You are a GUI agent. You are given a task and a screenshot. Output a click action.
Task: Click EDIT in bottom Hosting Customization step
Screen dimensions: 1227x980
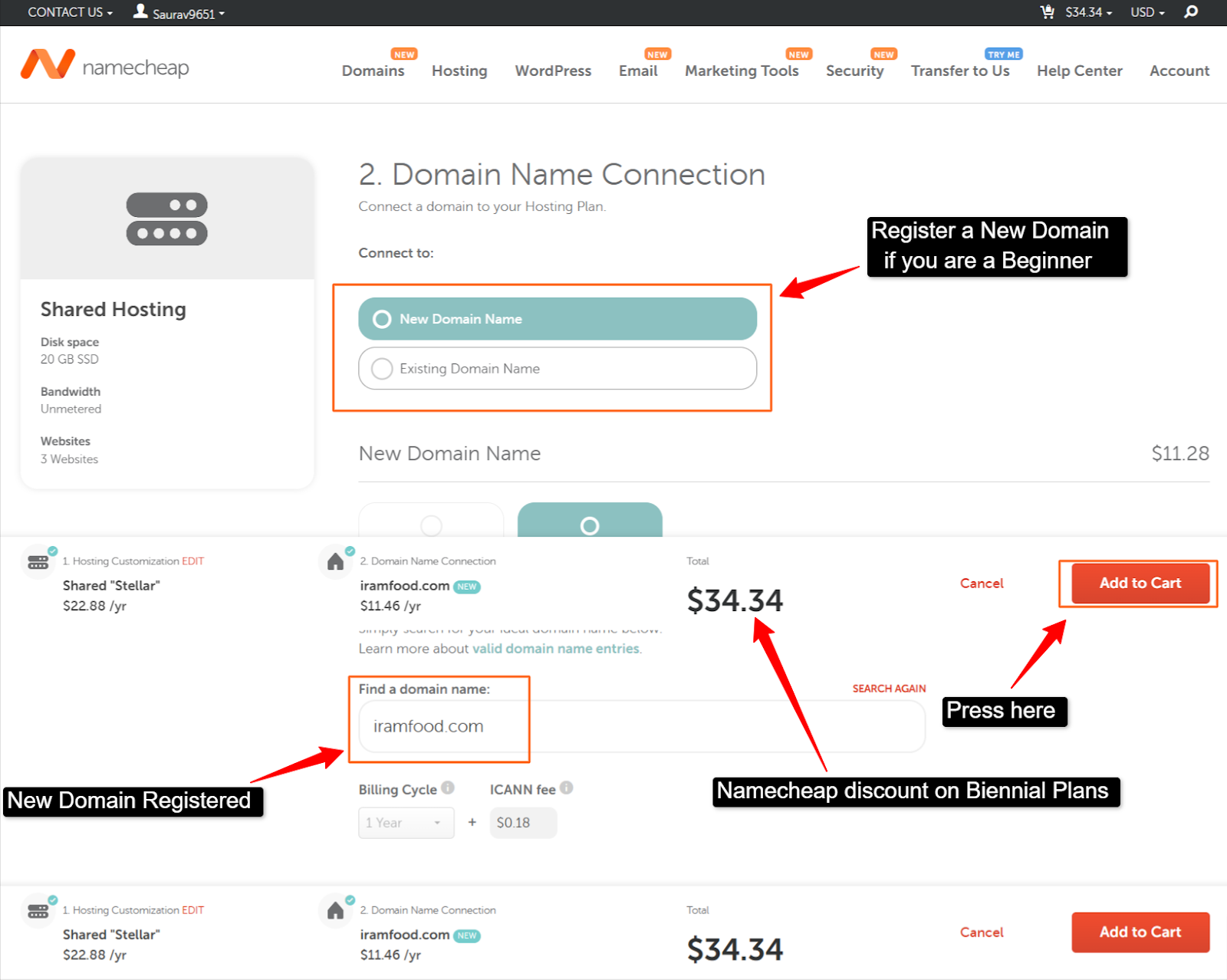click(193, 910)
